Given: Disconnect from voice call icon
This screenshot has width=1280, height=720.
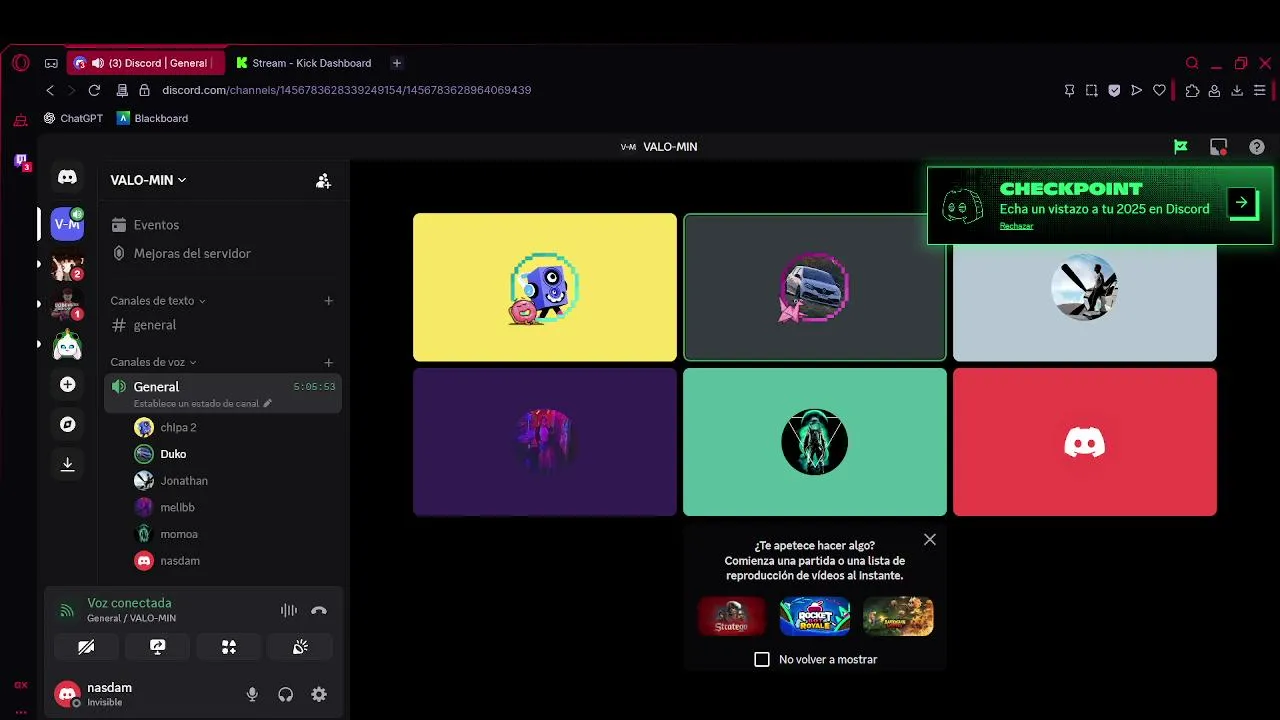Looking at the screenshot, I should coord(319,610).
